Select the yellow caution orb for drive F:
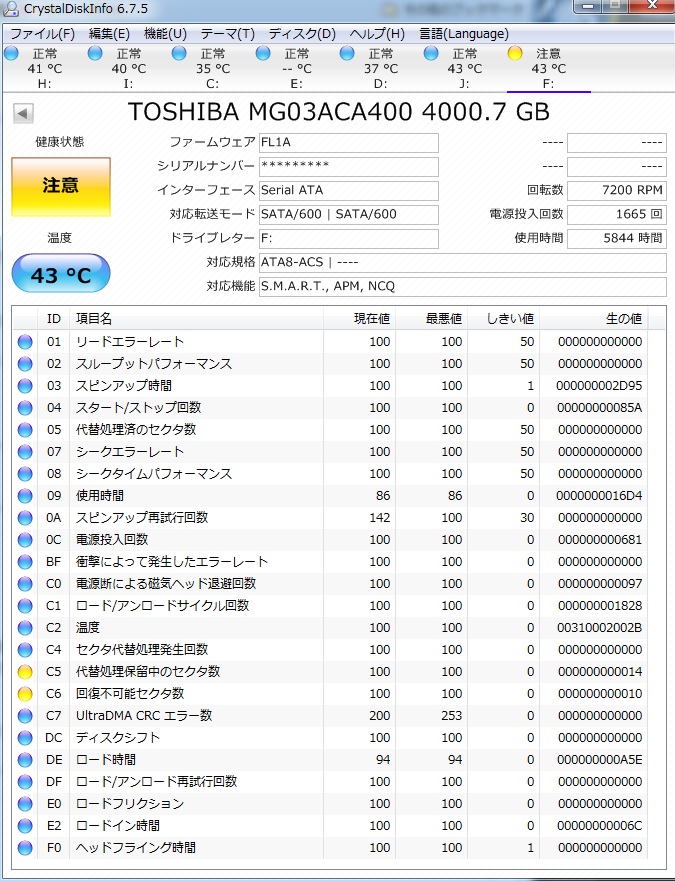 515,53
